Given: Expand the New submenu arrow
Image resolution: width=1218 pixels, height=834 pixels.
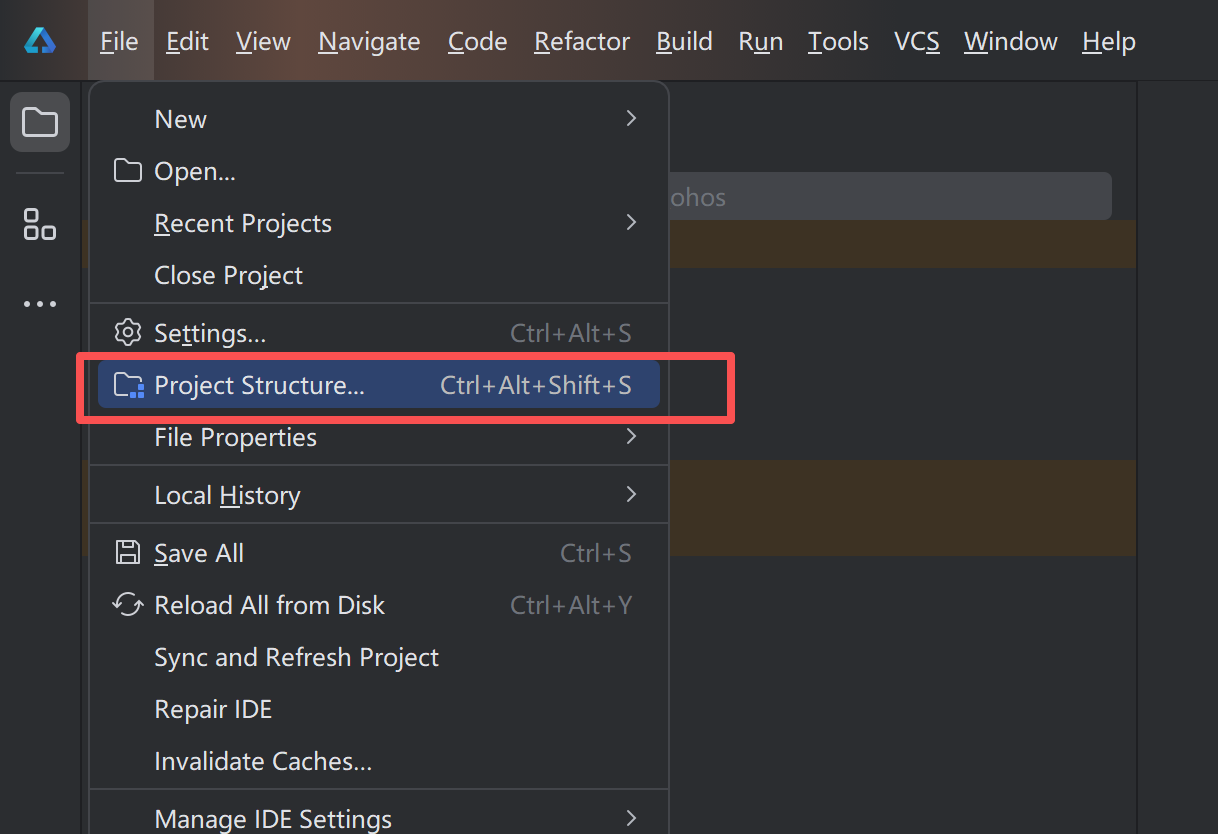Looking at the screenshot, I should point(631,118).
